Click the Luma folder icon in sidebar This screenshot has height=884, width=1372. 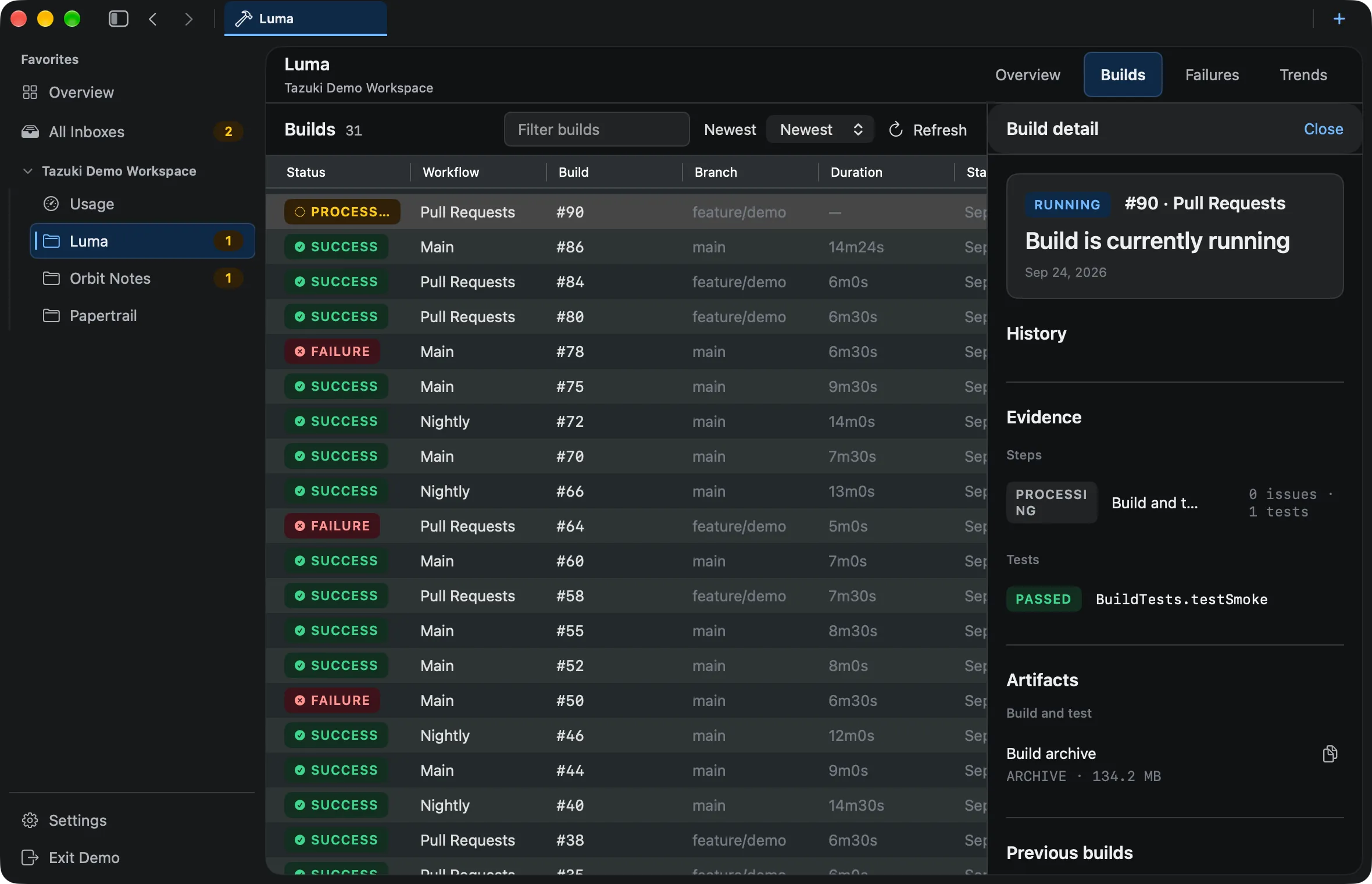51,241
